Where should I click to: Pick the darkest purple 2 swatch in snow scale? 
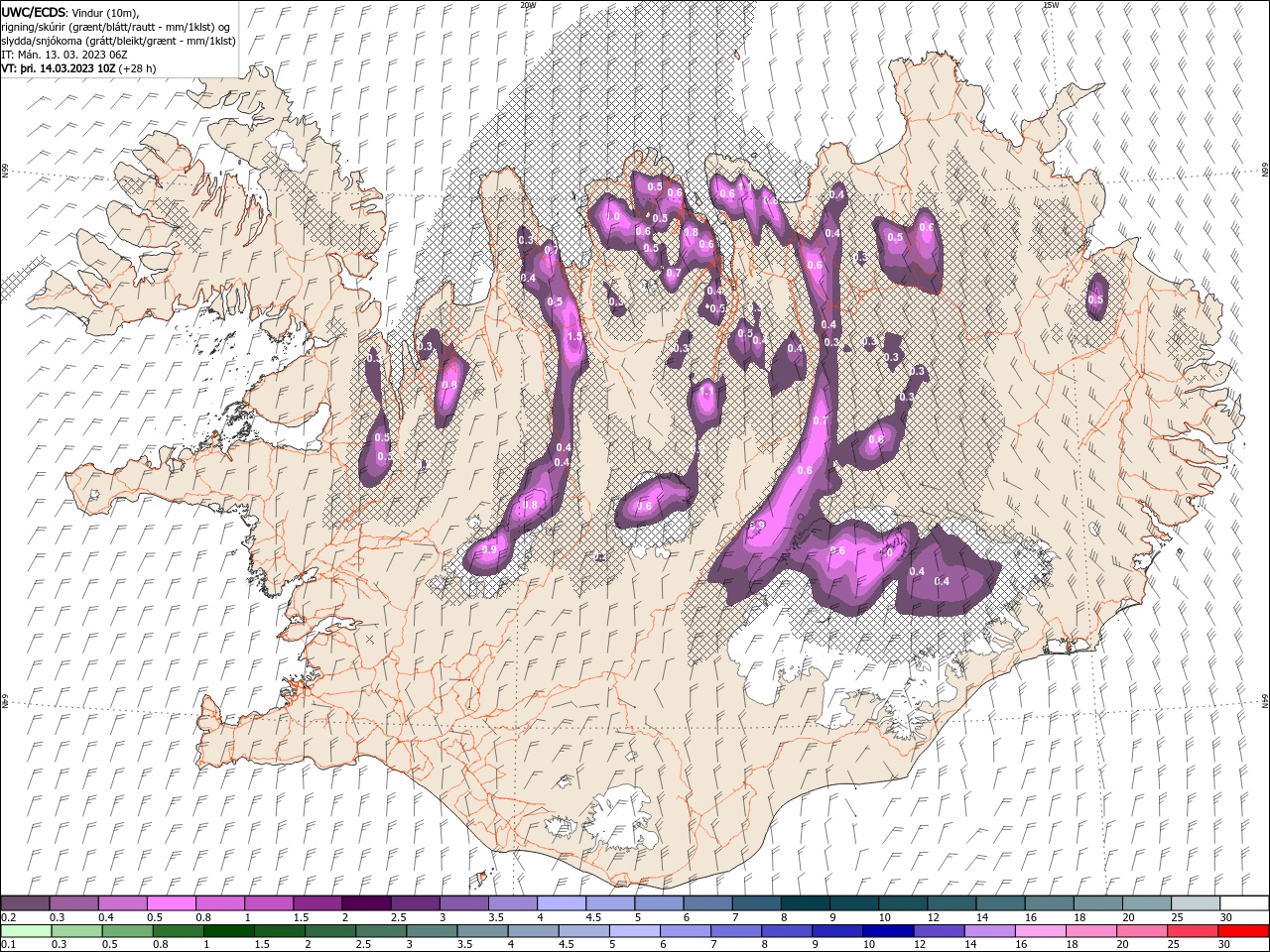(x=366, y=903)
